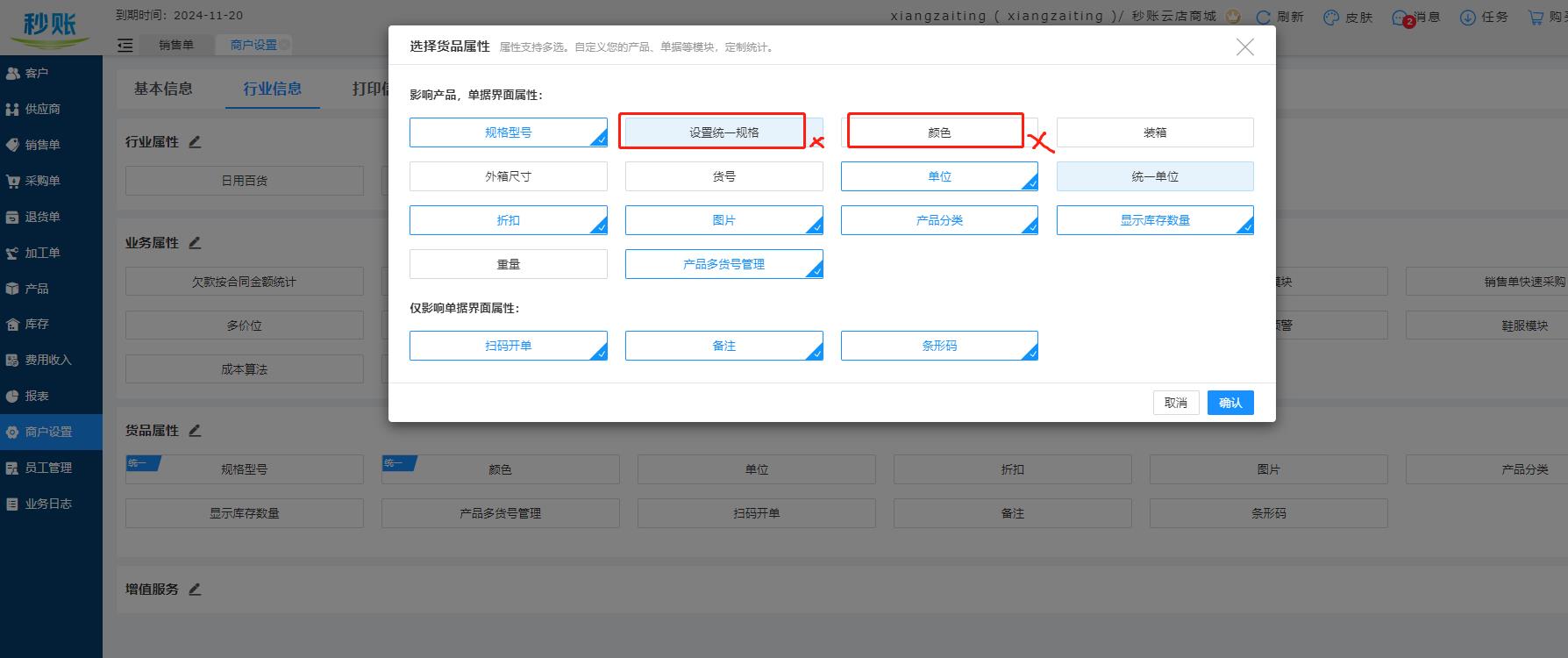Deselect the 单位 attribute

pos(939,176)
